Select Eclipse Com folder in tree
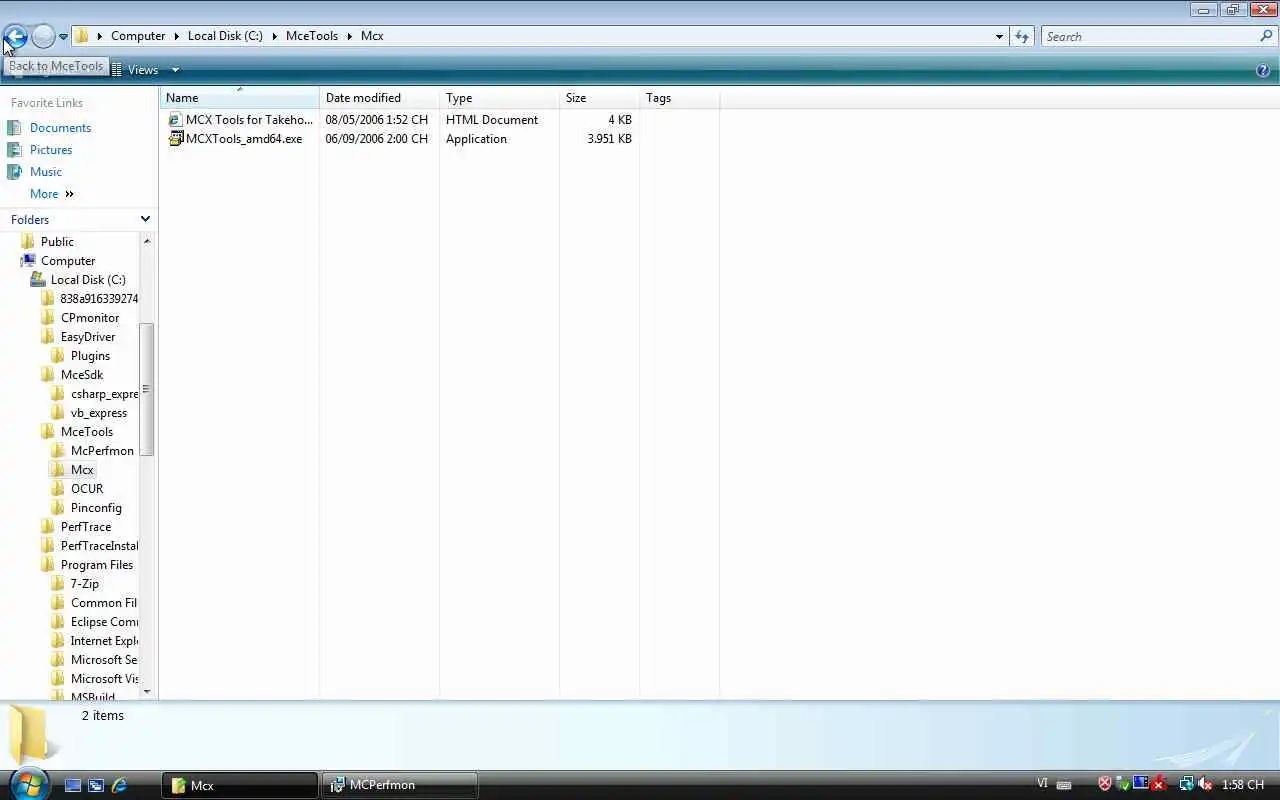Image resolution: width=1280 pixels, height=800 pixels. (x=104, y=622)
